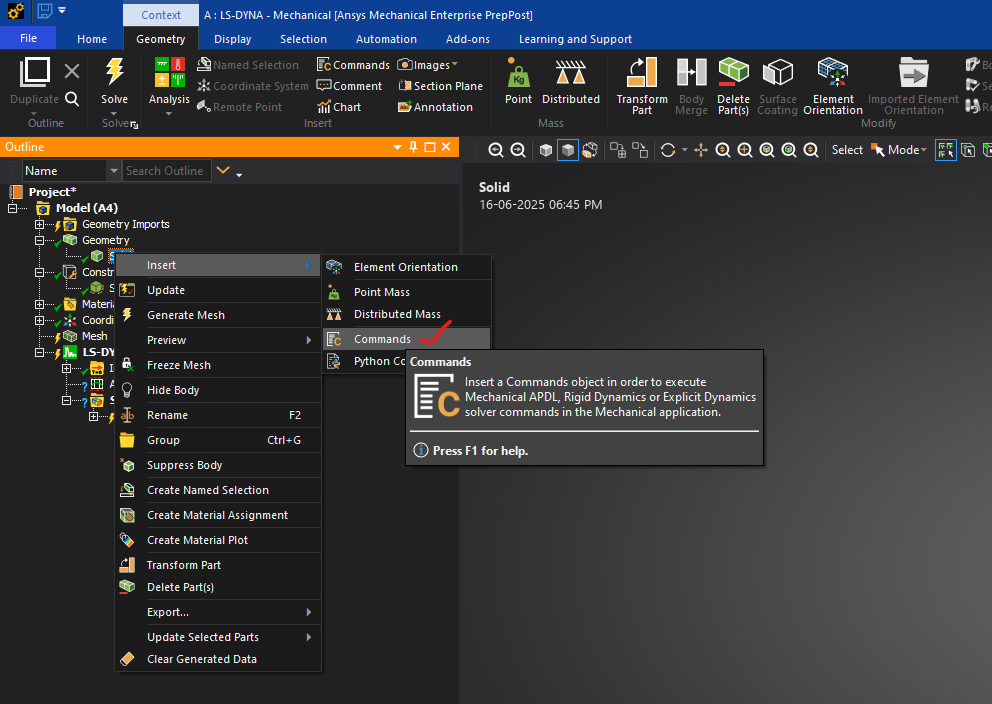Collapse the Model (A4) tree node
Image resolution: width=992 pixels, height=704 pixels.
pos(13,208)
